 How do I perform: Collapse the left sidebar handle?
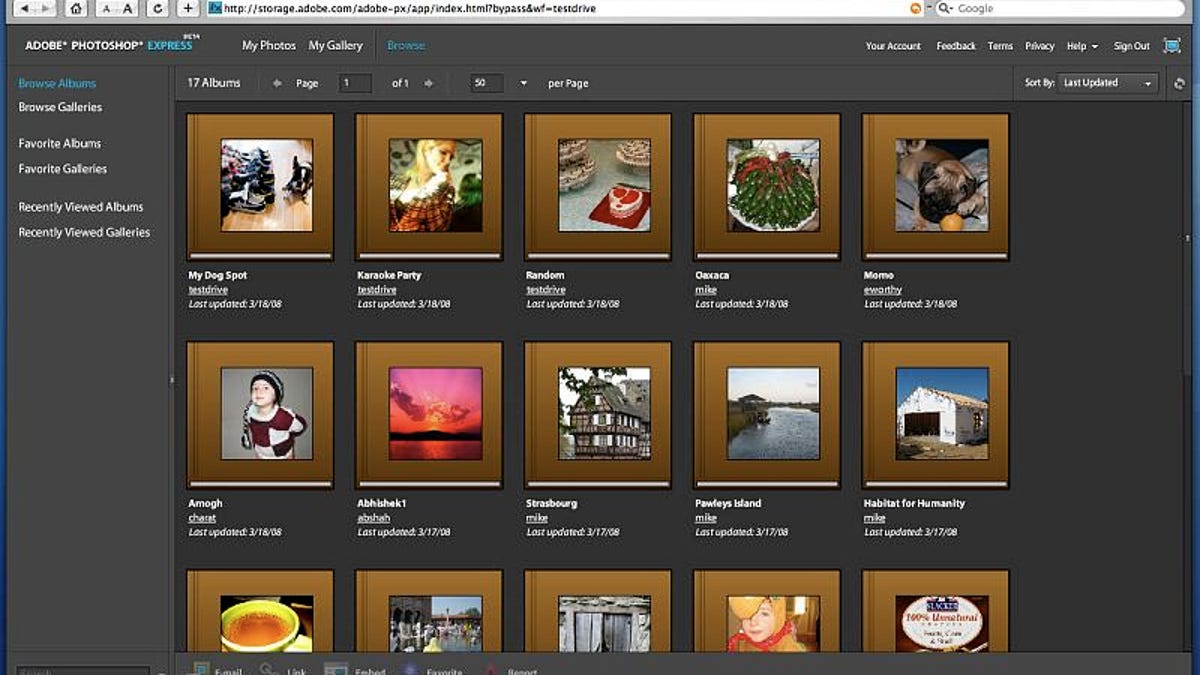coord(172,380)
